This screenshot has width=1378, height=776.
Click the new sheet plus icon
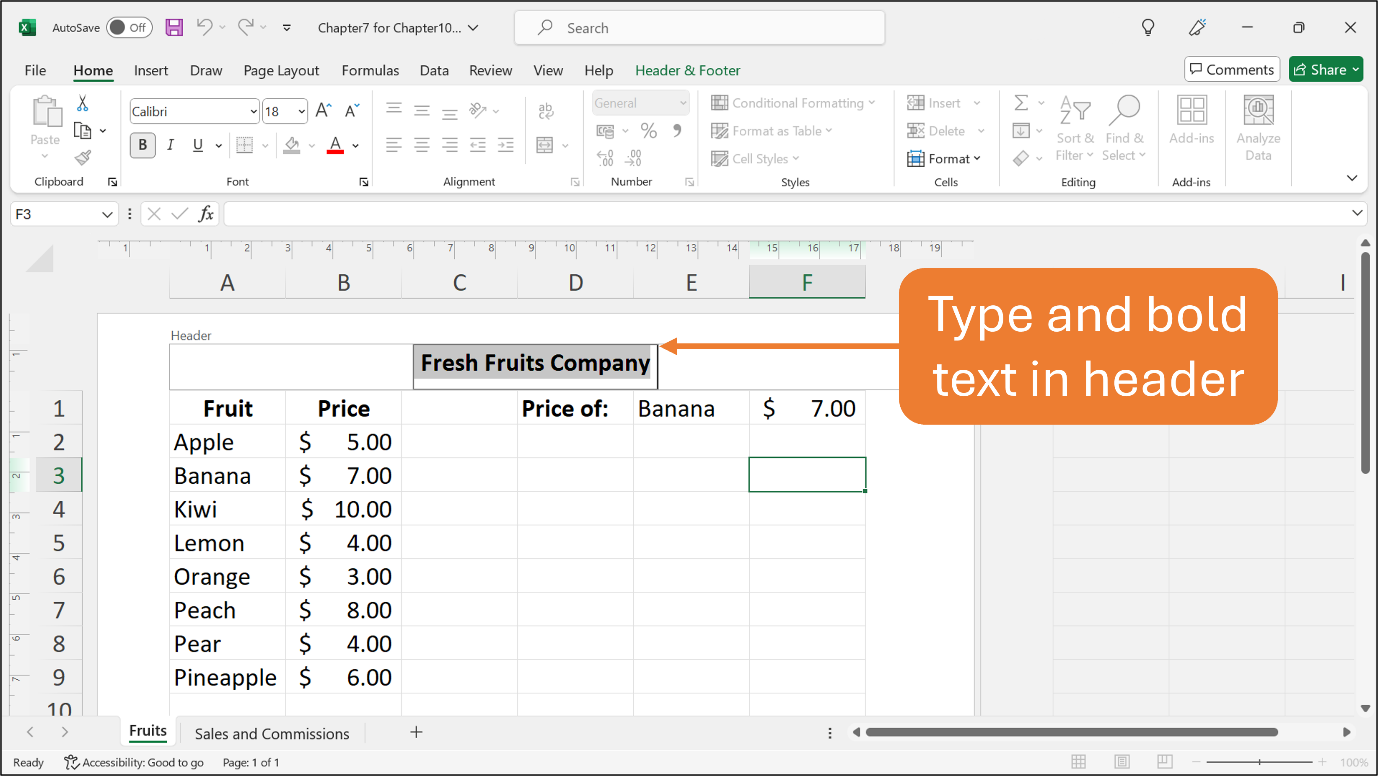[x=416, y=732]
